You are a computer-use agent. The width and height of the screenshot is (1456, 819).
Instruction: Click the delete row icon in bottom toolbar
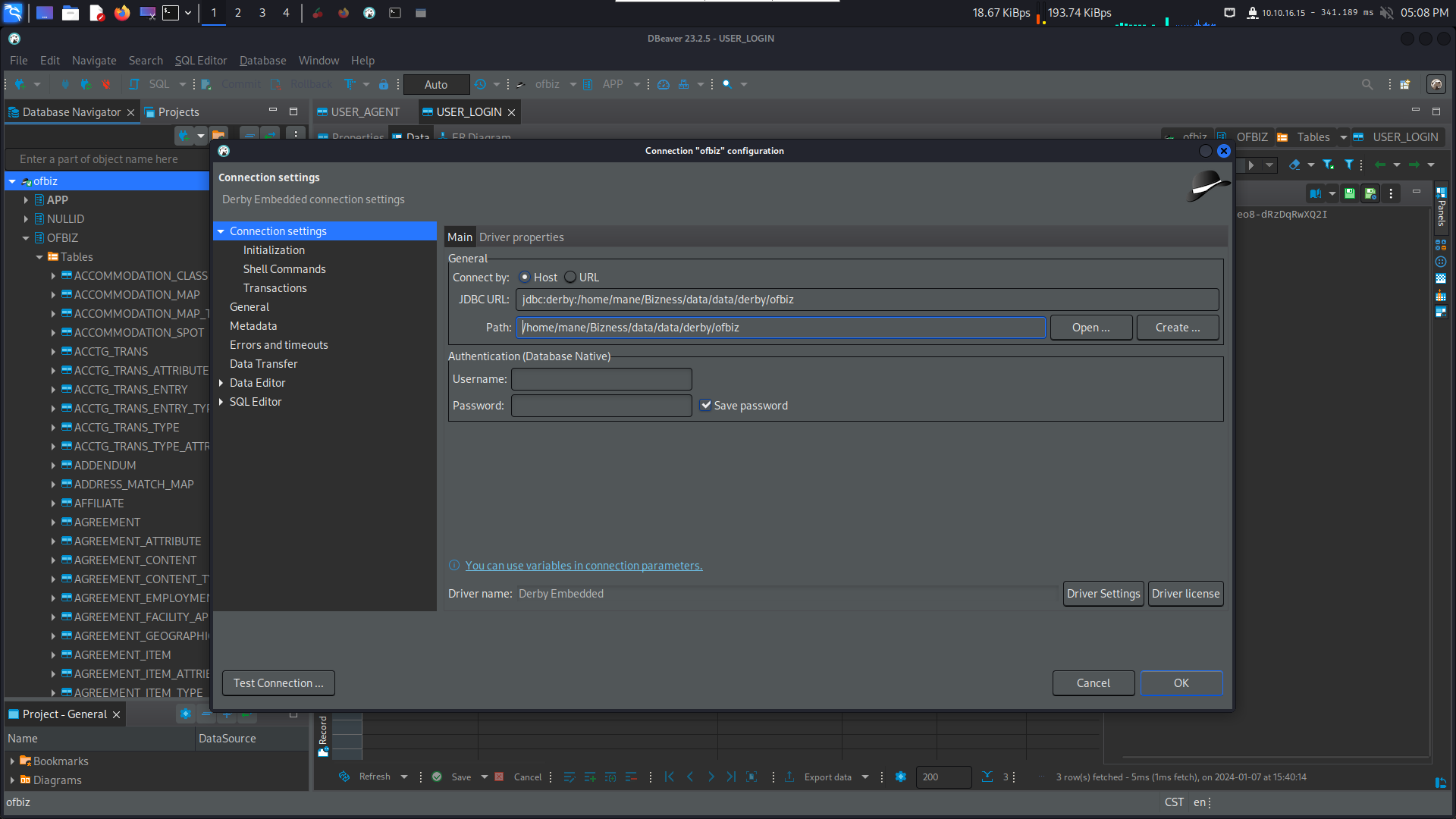pyautogui.click(x=631, y=777)
